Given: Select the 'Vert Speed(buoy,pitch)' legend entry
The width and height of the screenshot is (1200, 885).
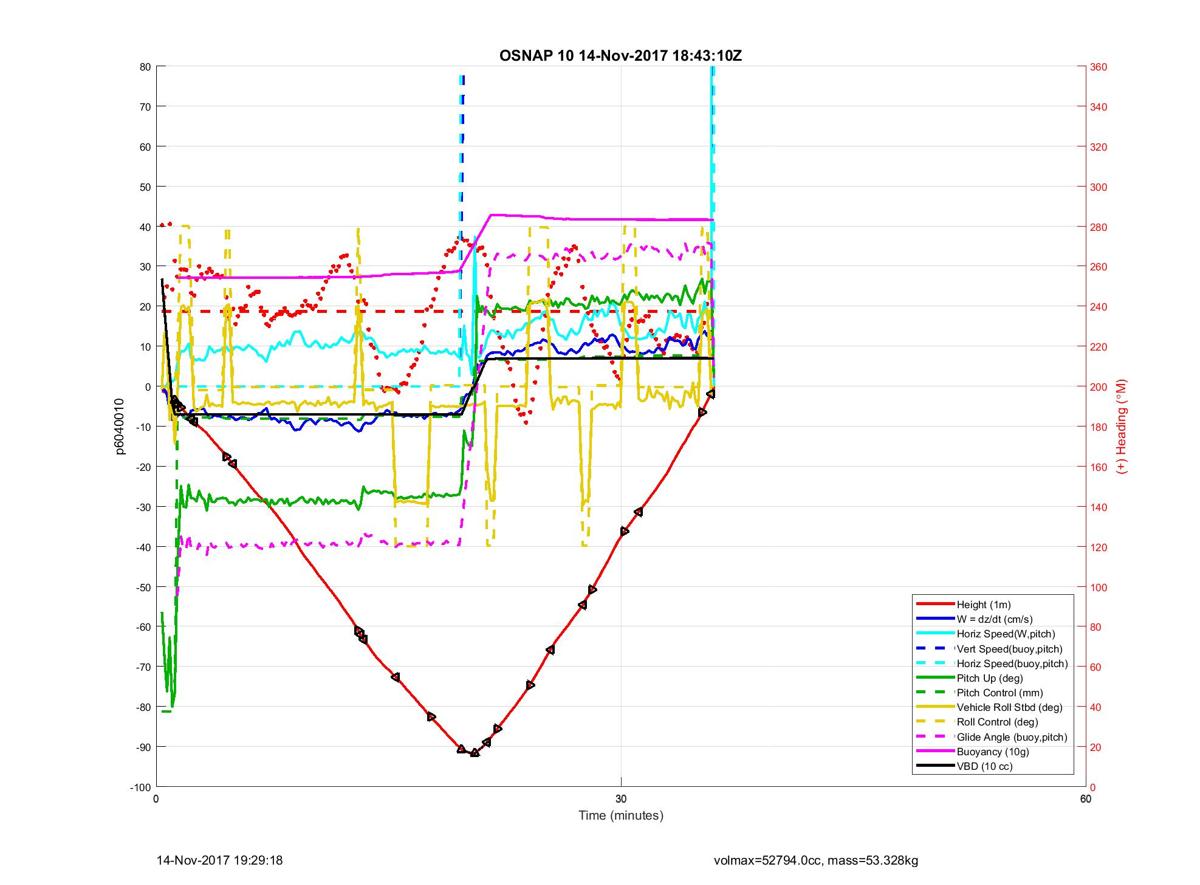Looking at the screenshot, I should pyautogui.click(x=1010, y=649).
